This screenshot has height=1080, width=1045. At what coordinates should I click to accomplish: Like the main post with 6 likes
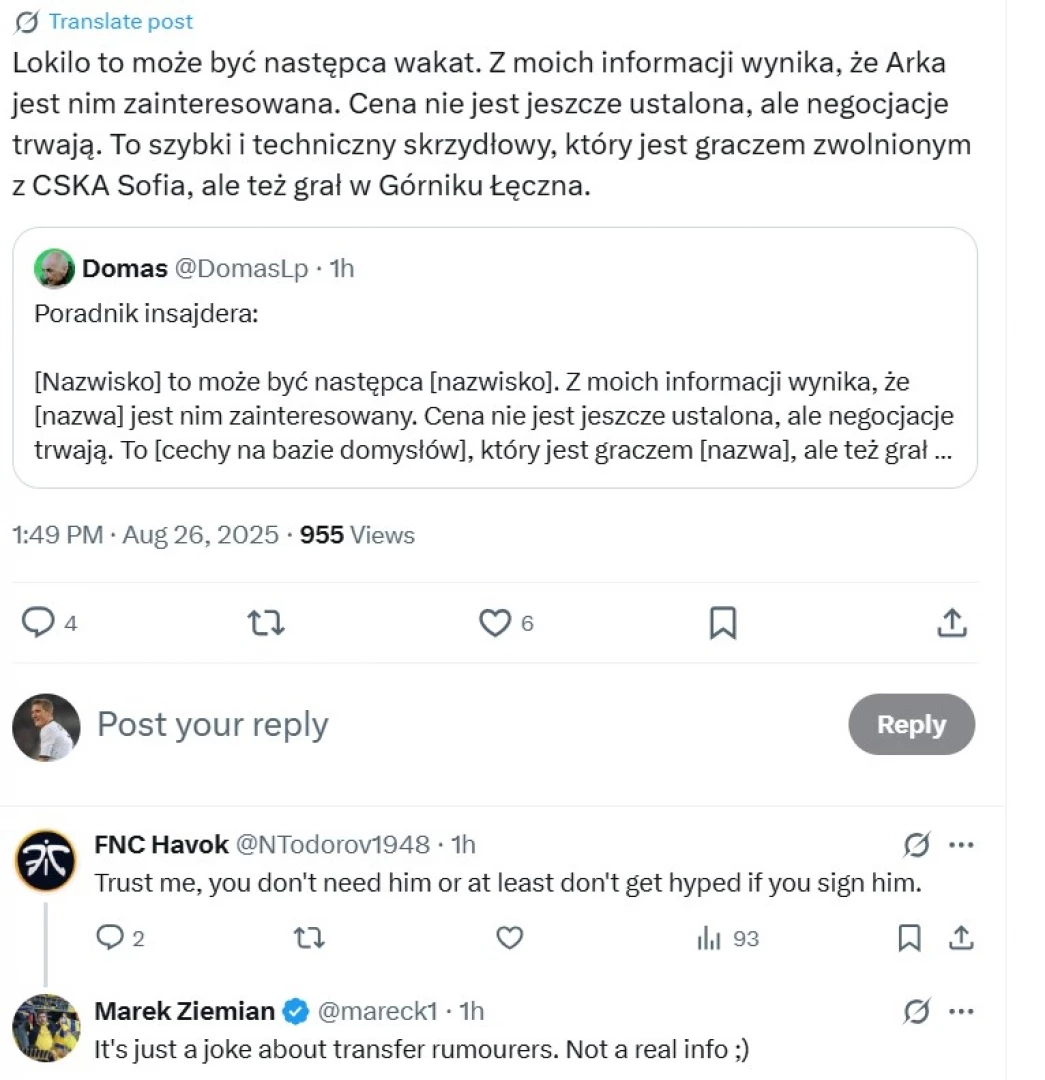[x=506, y=623]
